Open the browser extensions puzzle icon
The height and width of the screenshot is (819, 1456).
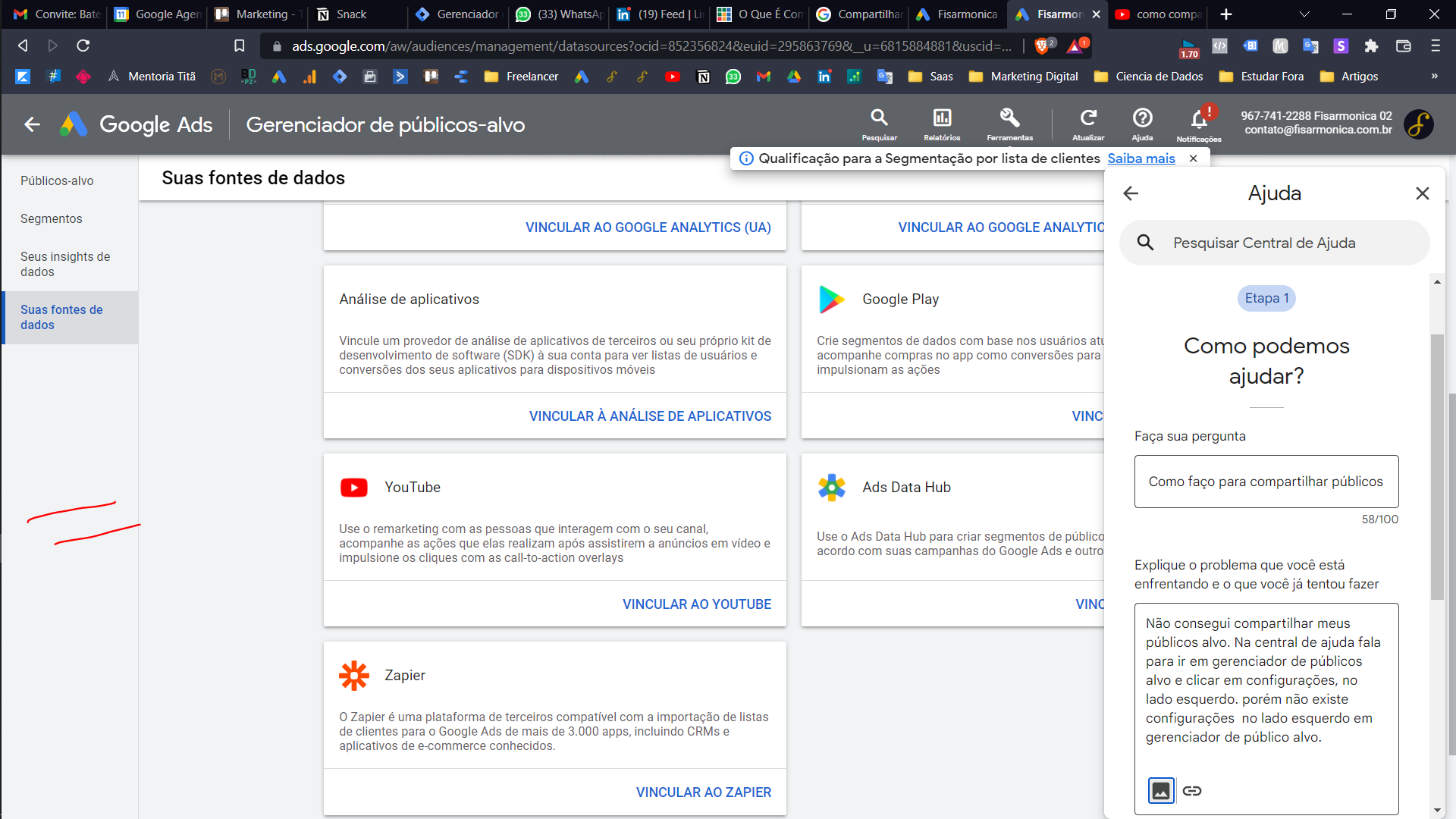point(1371,46)
